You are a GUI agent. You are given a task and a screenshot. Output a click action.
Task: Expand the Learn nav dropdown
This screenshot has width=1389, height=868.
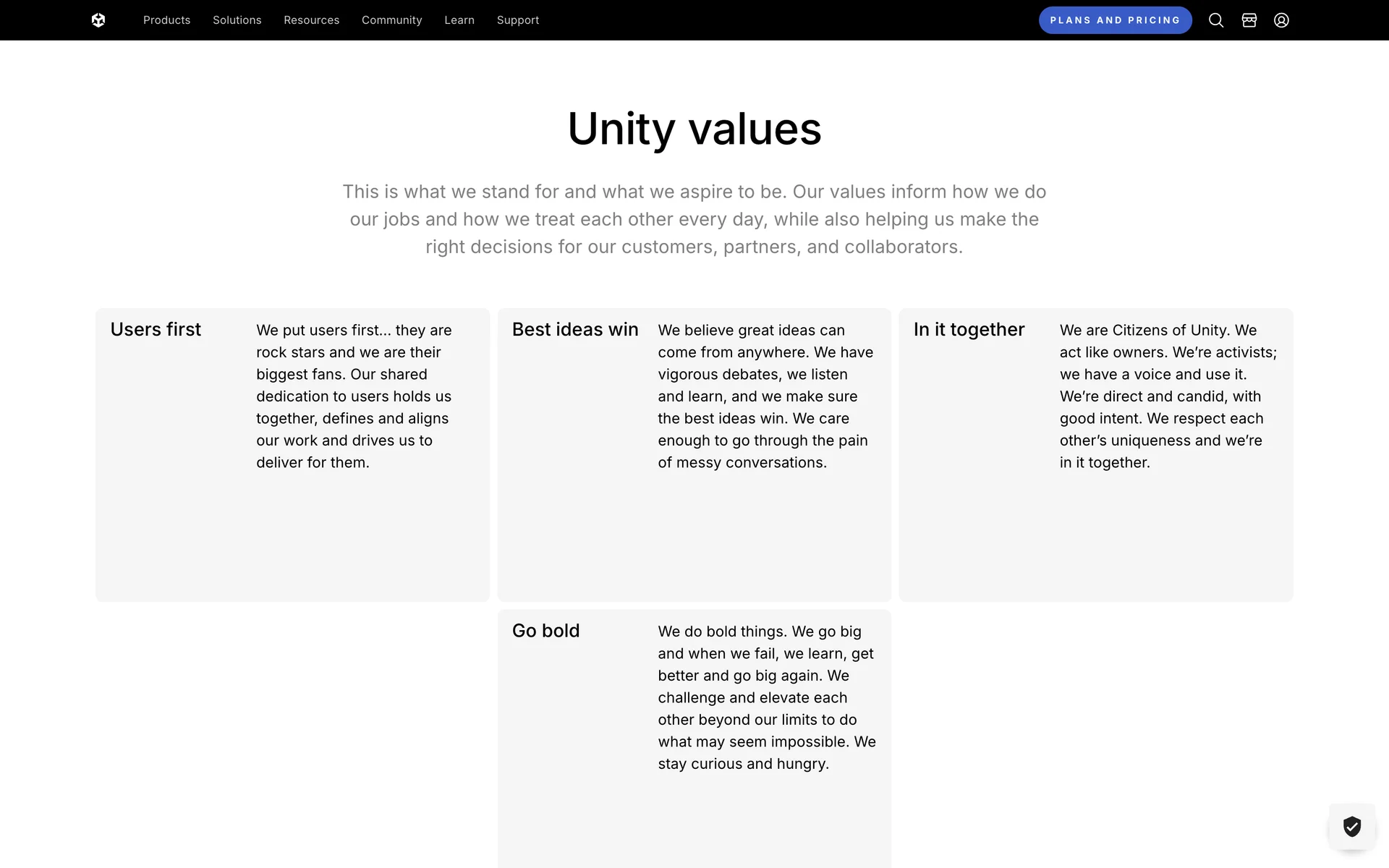[459, 20]
